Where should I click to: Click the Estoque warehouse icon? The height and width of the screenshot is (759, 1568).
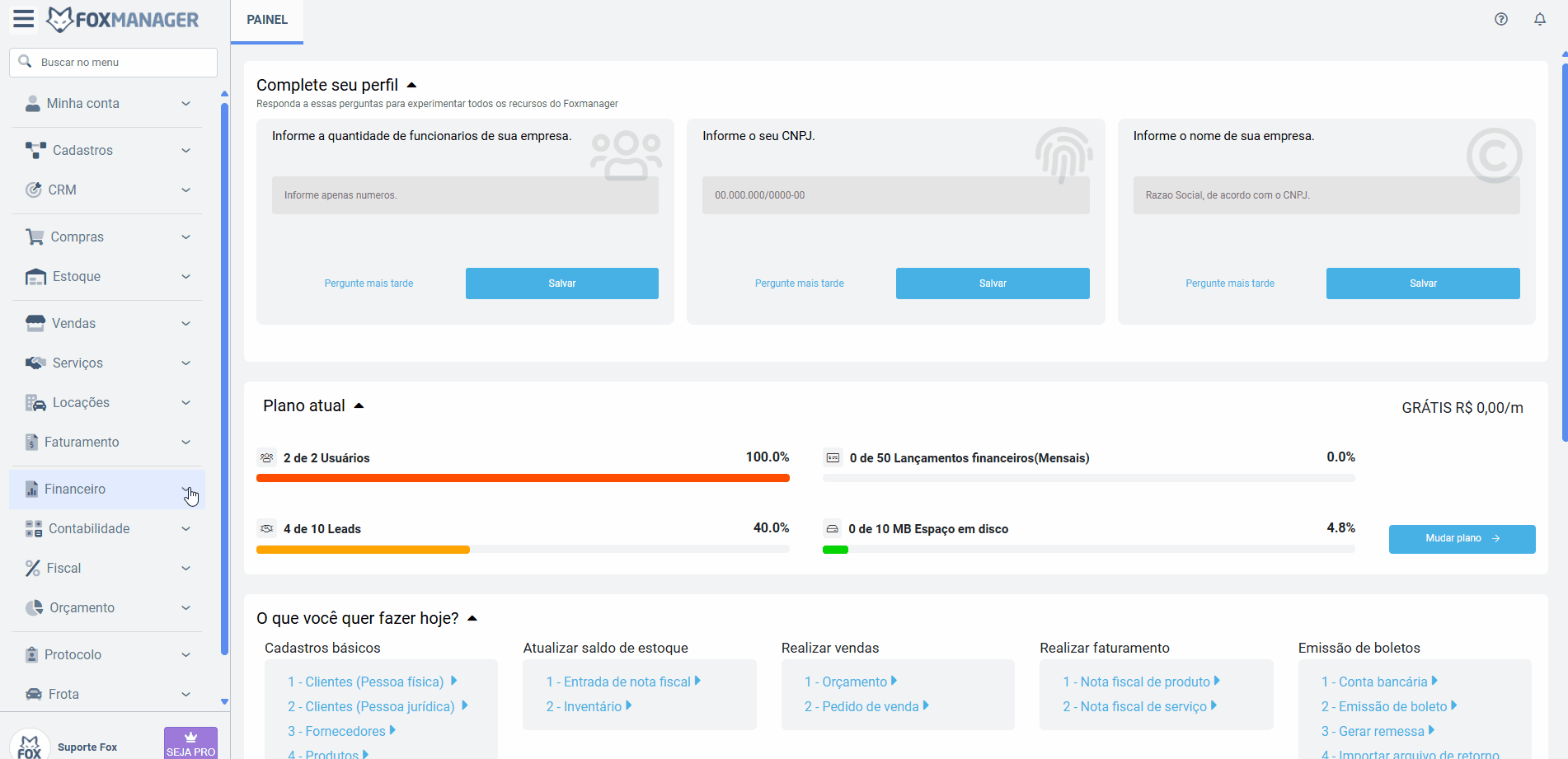pyautogui.click(x=35, y=276)
